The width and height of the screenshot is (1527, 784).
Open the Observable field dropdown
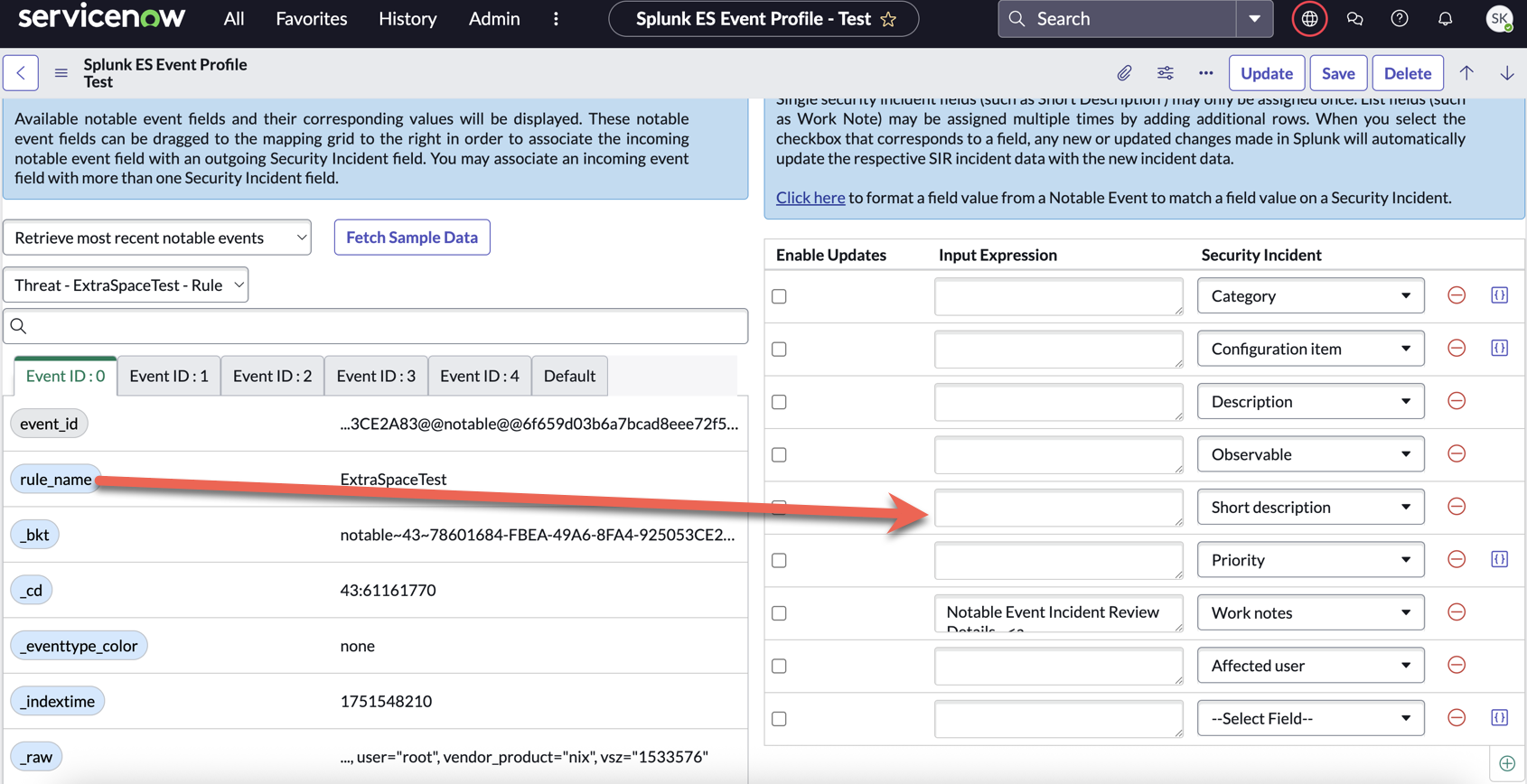[1311, 454]
